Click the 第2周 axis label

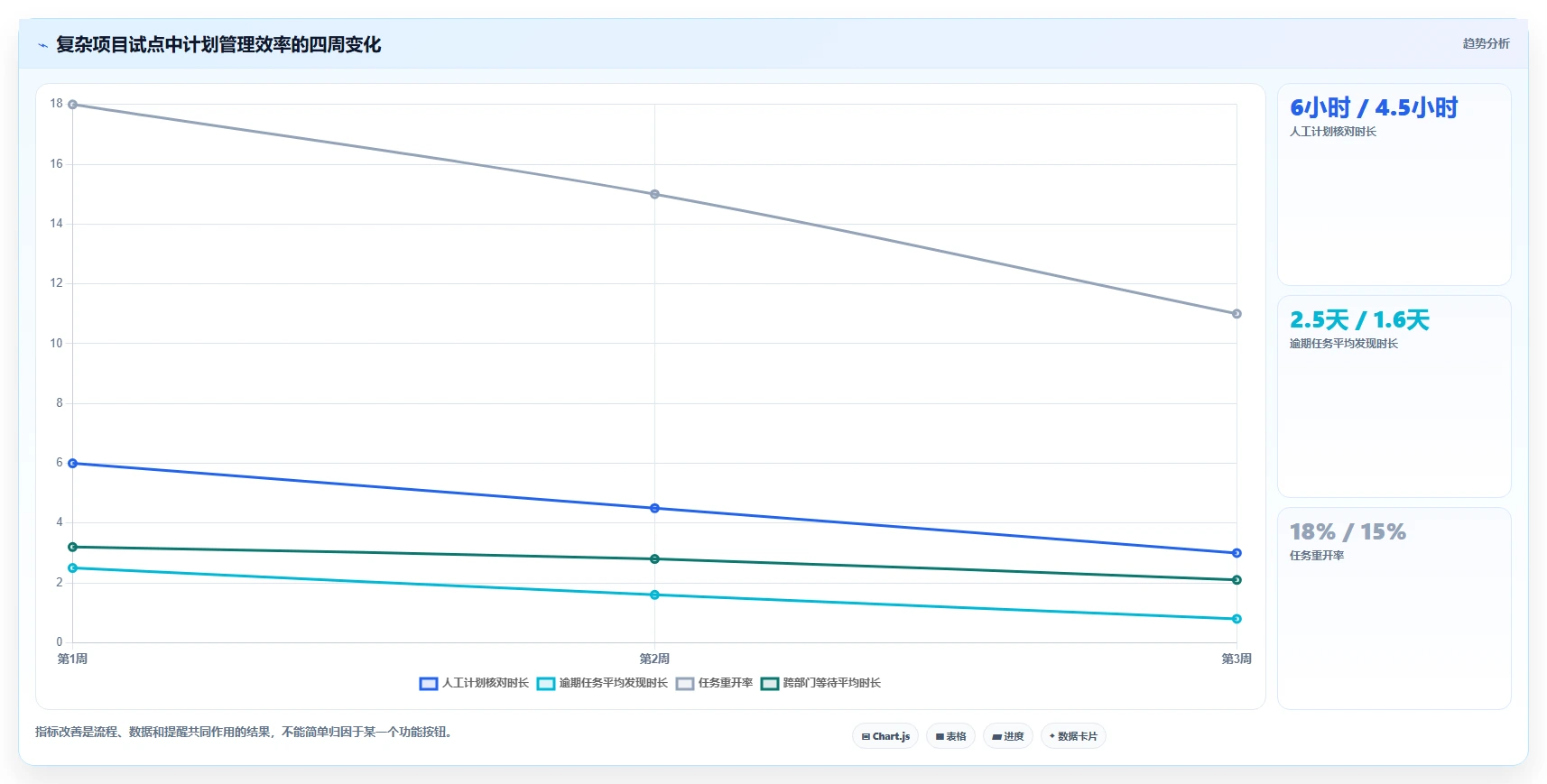point(654,659)
